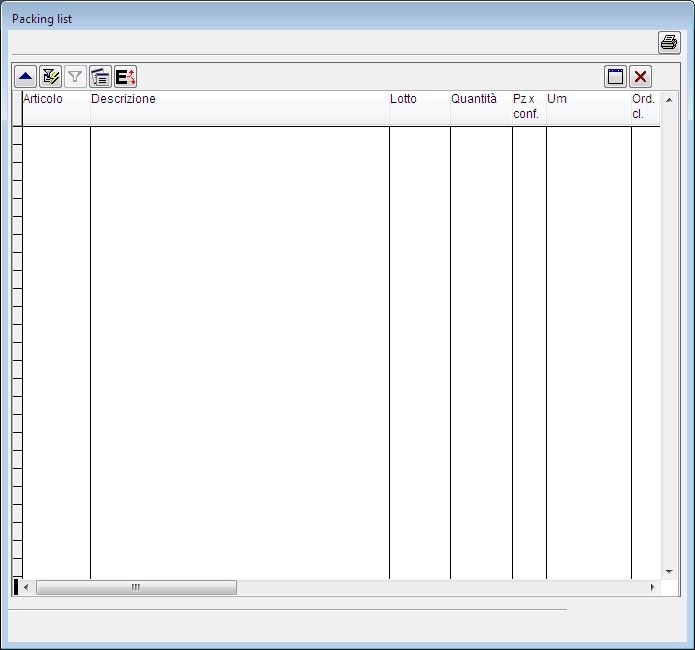
Task: Click the printer icon
Action: [x=668, y=42]
